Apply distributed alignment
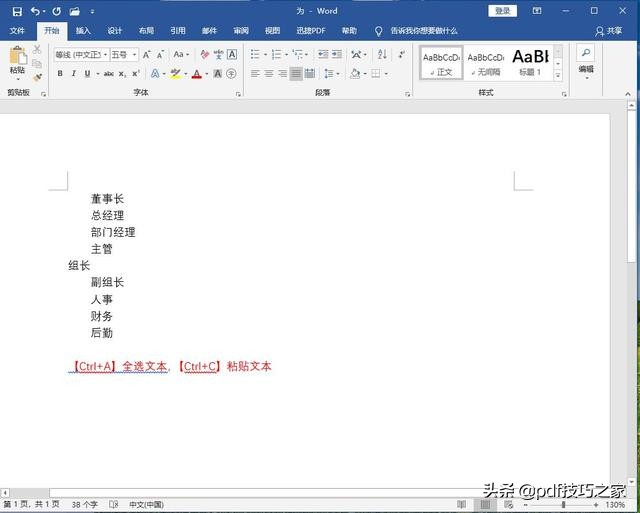The height and width of the screenshot is (513, 640). 310,74
